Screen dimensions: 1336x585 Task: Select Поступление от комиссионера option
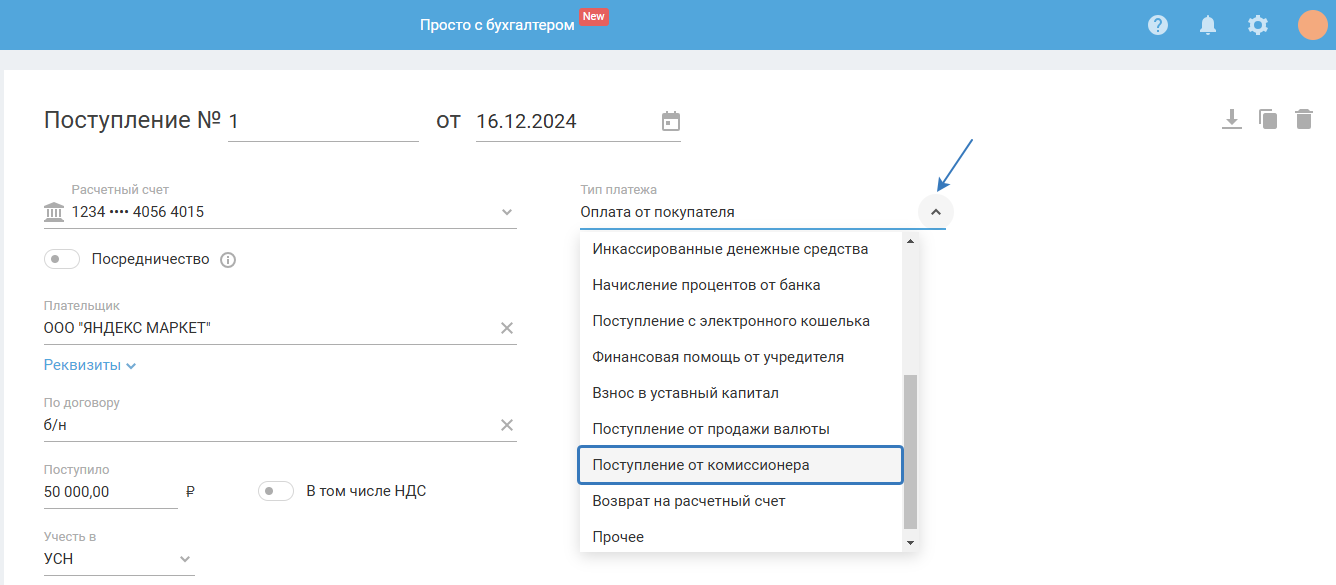tap(741, 465)
